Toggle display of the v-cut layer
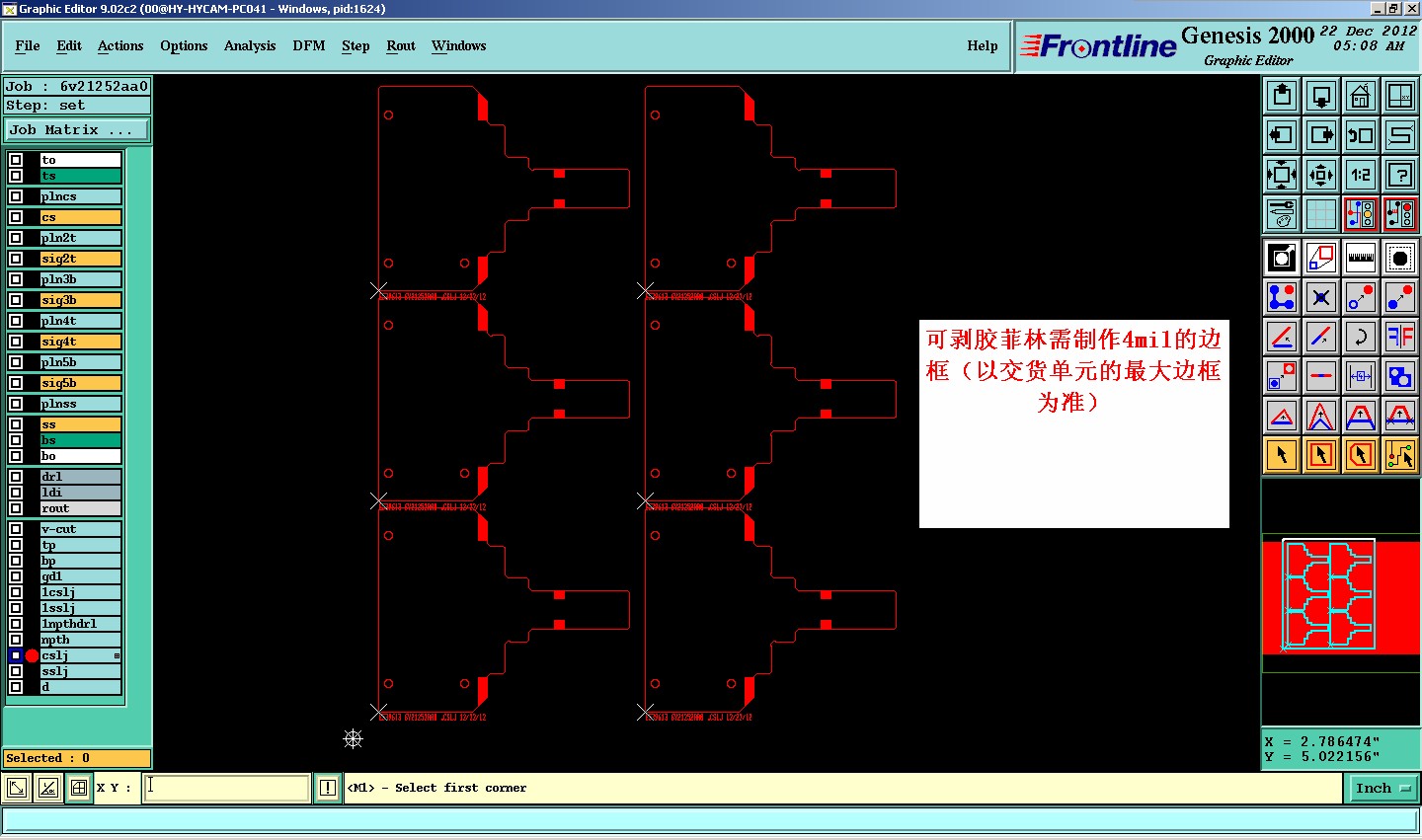1422x840 pixels. click(16, 529)
